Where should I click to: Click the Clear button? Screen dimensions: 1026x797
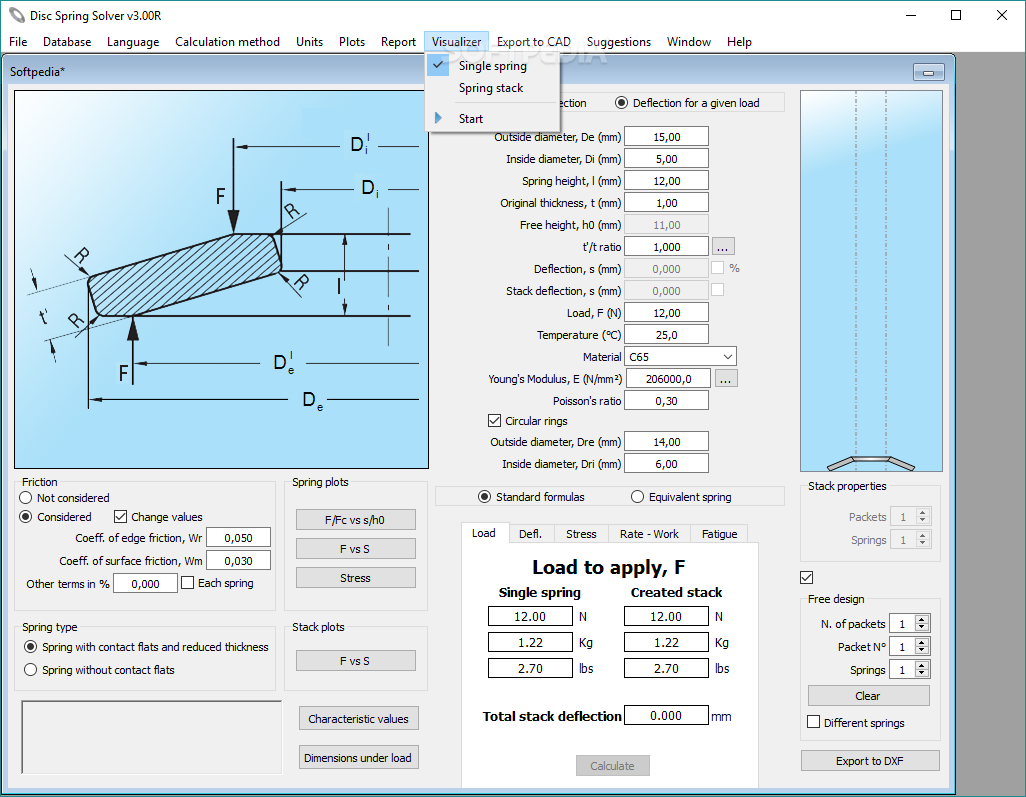868,696
